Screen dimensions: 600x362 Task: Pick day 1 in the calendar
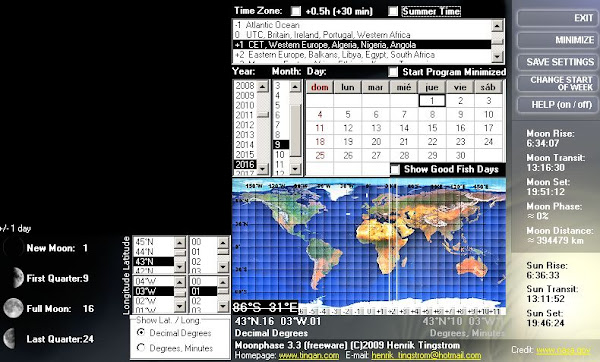pos(432,101)
